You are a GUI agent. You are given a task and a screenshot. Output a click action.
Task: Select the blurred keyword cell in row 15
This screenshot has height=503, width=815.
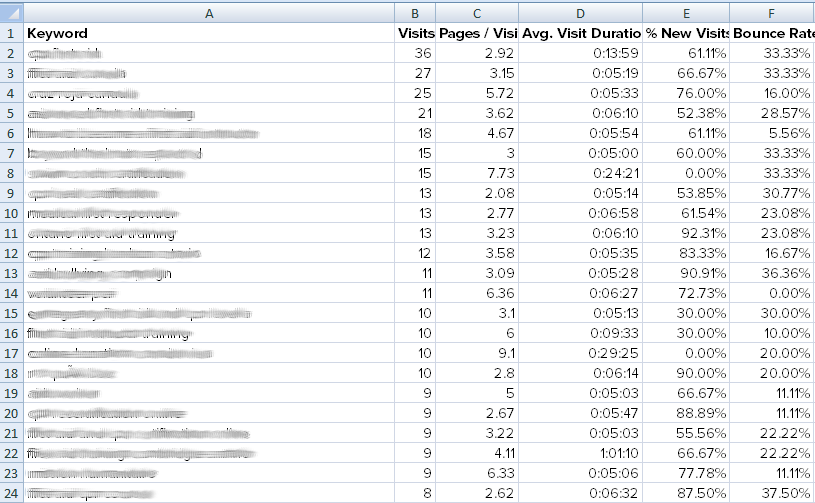[209, 313]
